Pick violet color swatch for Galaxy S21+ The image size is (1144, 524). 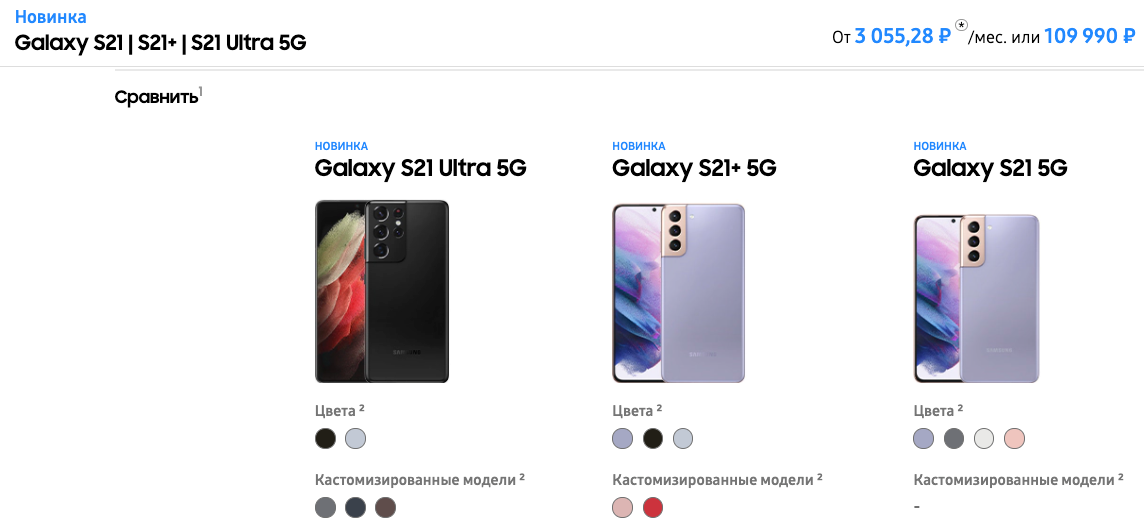click(623, 438)
